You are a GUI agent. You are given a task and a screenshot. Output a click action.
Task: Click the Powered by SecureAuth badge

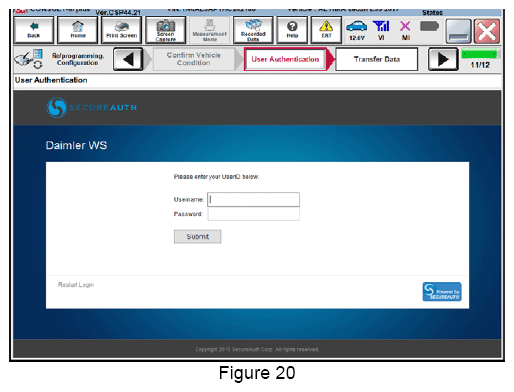pos(442,292)
